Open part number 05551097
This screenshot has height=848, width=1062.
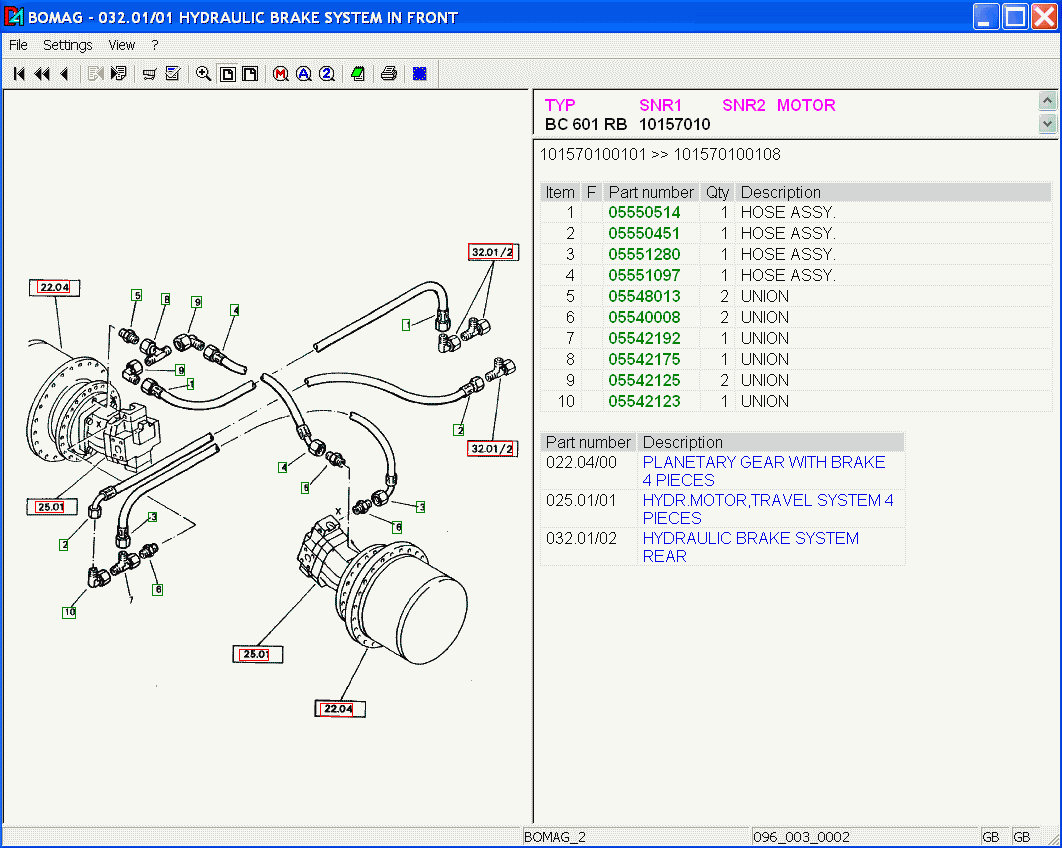coord(644,276)
